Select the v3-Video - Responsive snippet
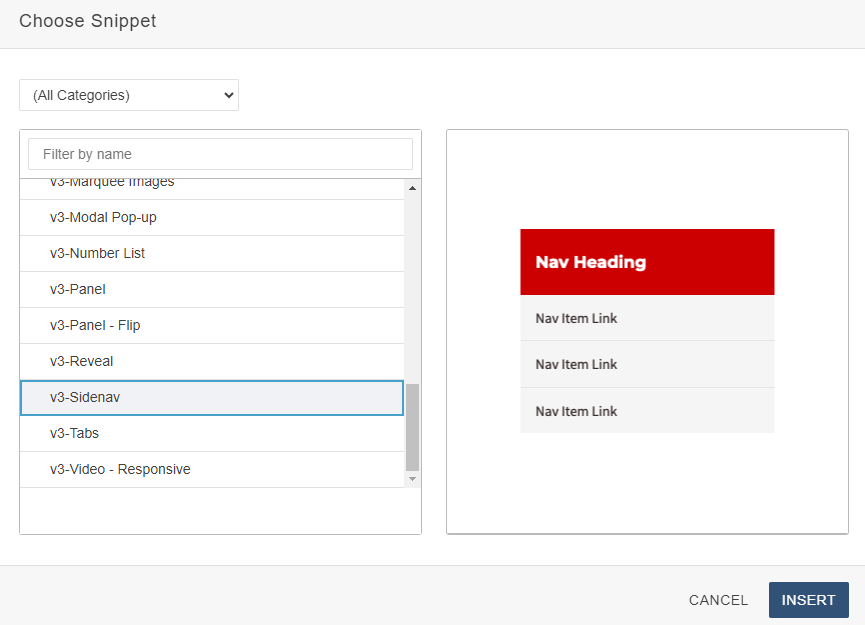The height and width of the screenshot is (625, 865). click(120, 469)
